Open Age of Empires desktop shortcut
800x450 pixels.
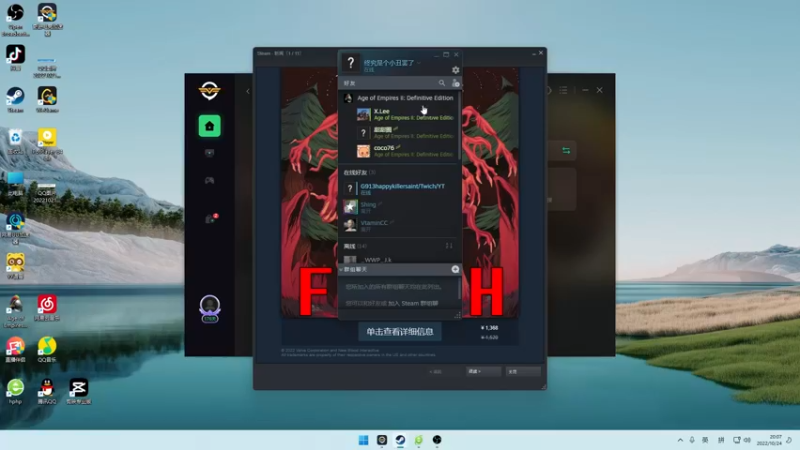(15, 311)
